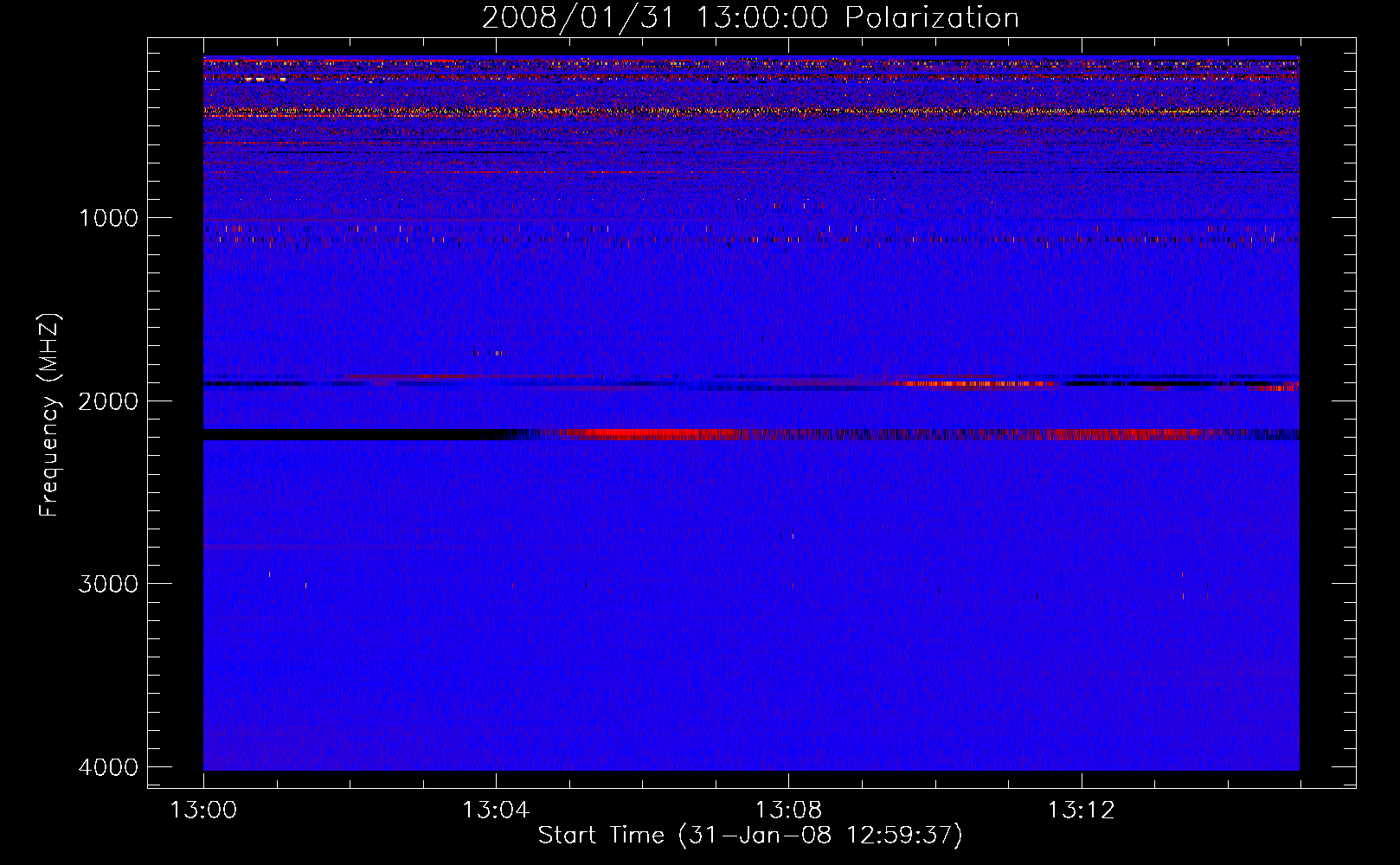Screen dimensions: 1400x865
Task: Click the 2000 frequency tick label
Action: click(x=108, y=401)
